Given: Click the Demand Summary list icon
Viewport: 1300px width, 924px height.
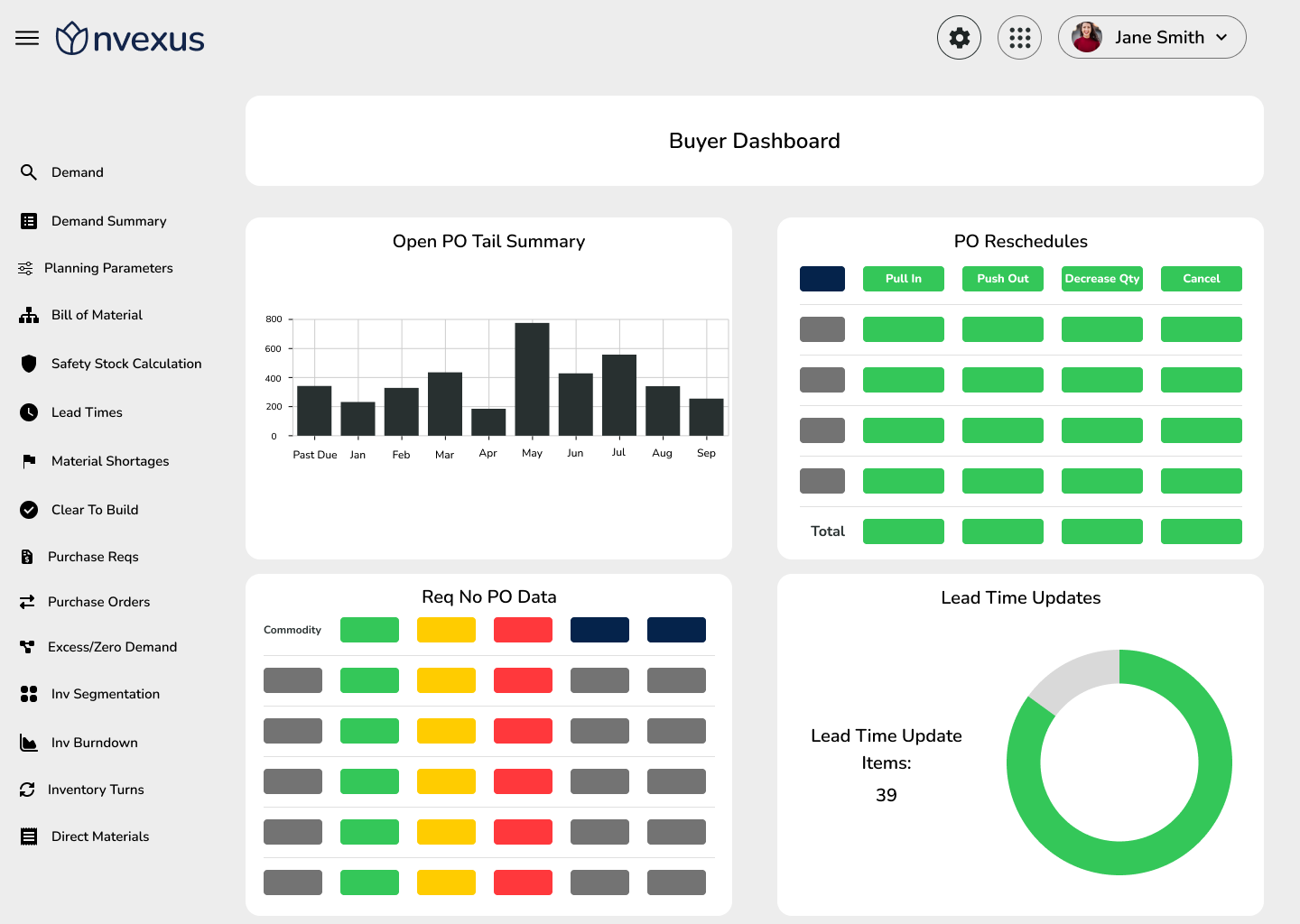Looking at the screenshot, I should 29,221.
